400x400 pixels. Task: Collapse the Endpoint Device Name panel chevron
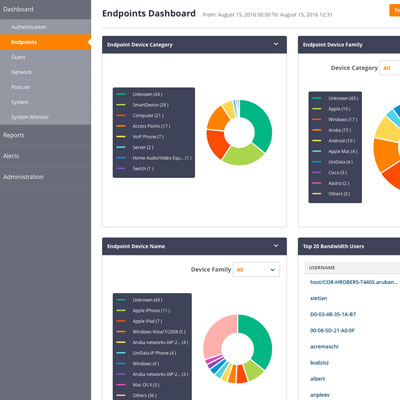276,246
